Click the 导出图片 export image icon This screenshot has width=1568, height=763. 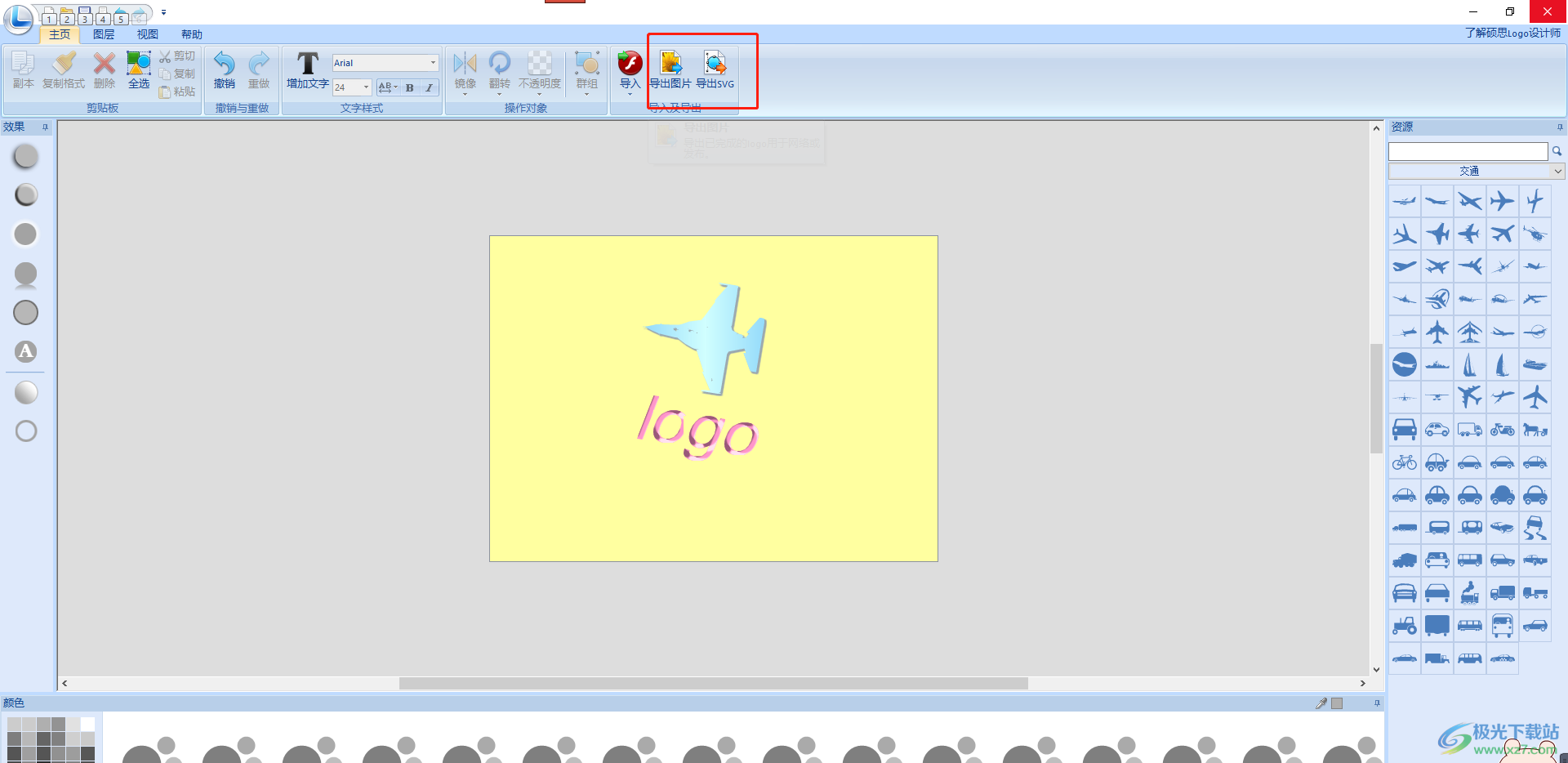click(x=670, y=63)
